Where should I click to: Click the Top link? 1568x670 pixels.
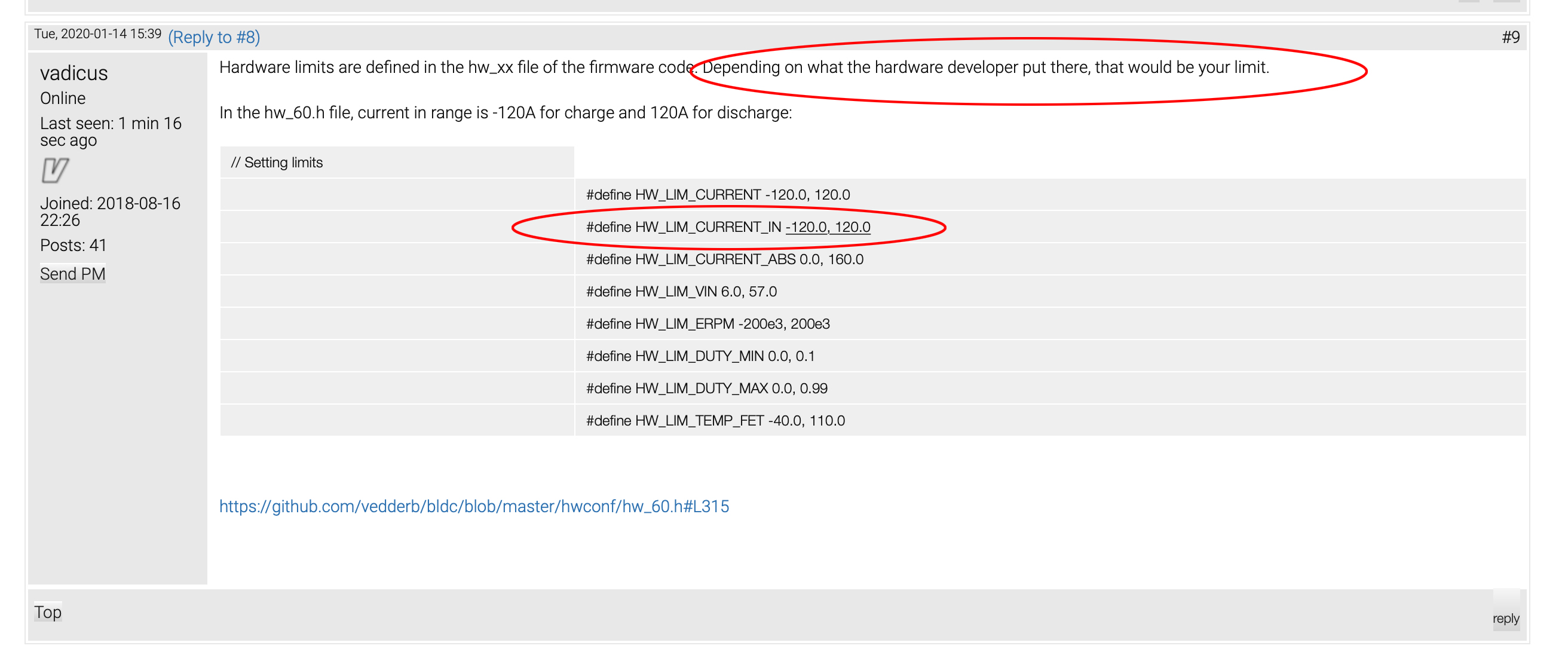(x=47, y=611)
